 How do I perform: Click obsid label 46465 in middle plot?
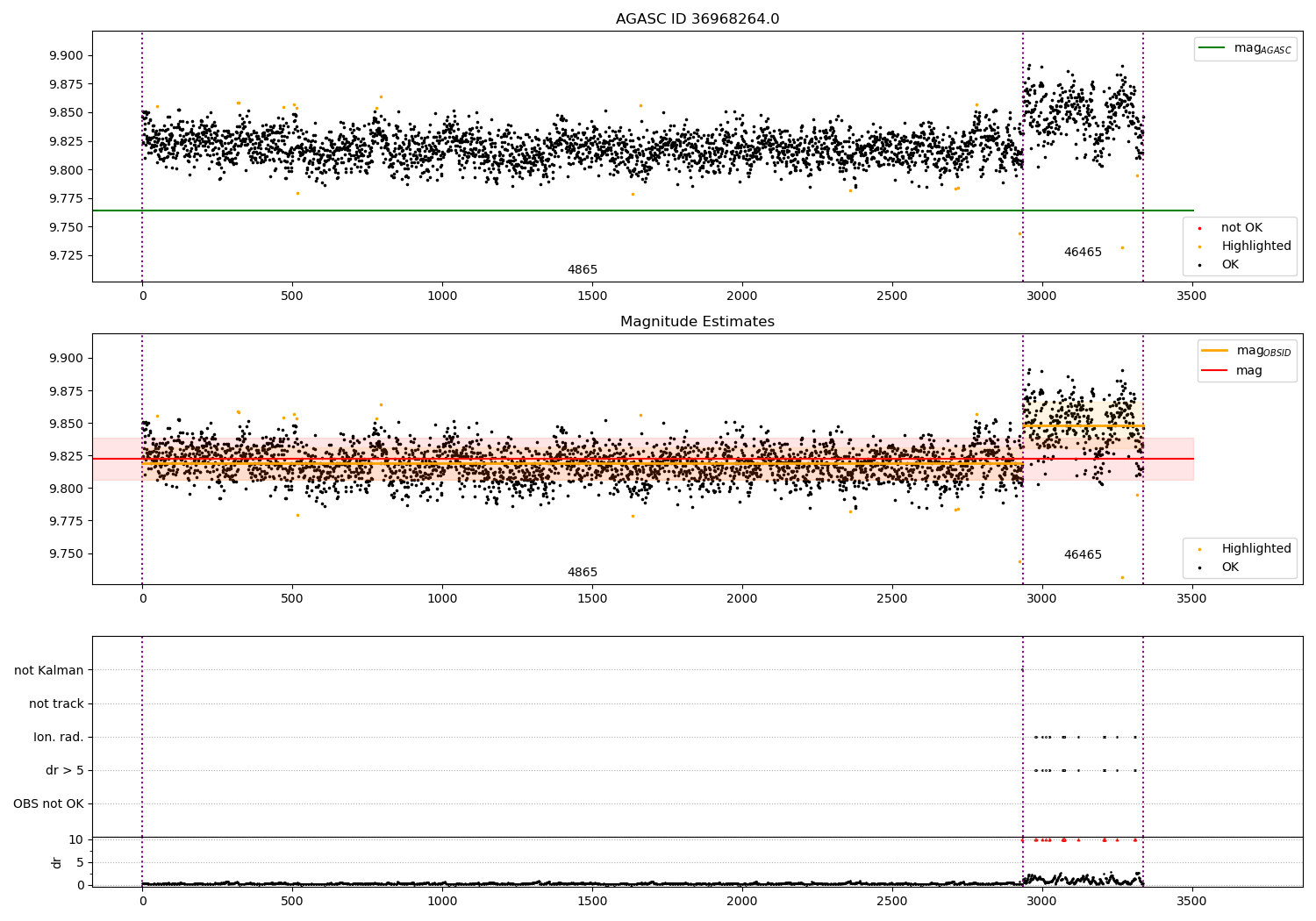[x=1083, y=554]
